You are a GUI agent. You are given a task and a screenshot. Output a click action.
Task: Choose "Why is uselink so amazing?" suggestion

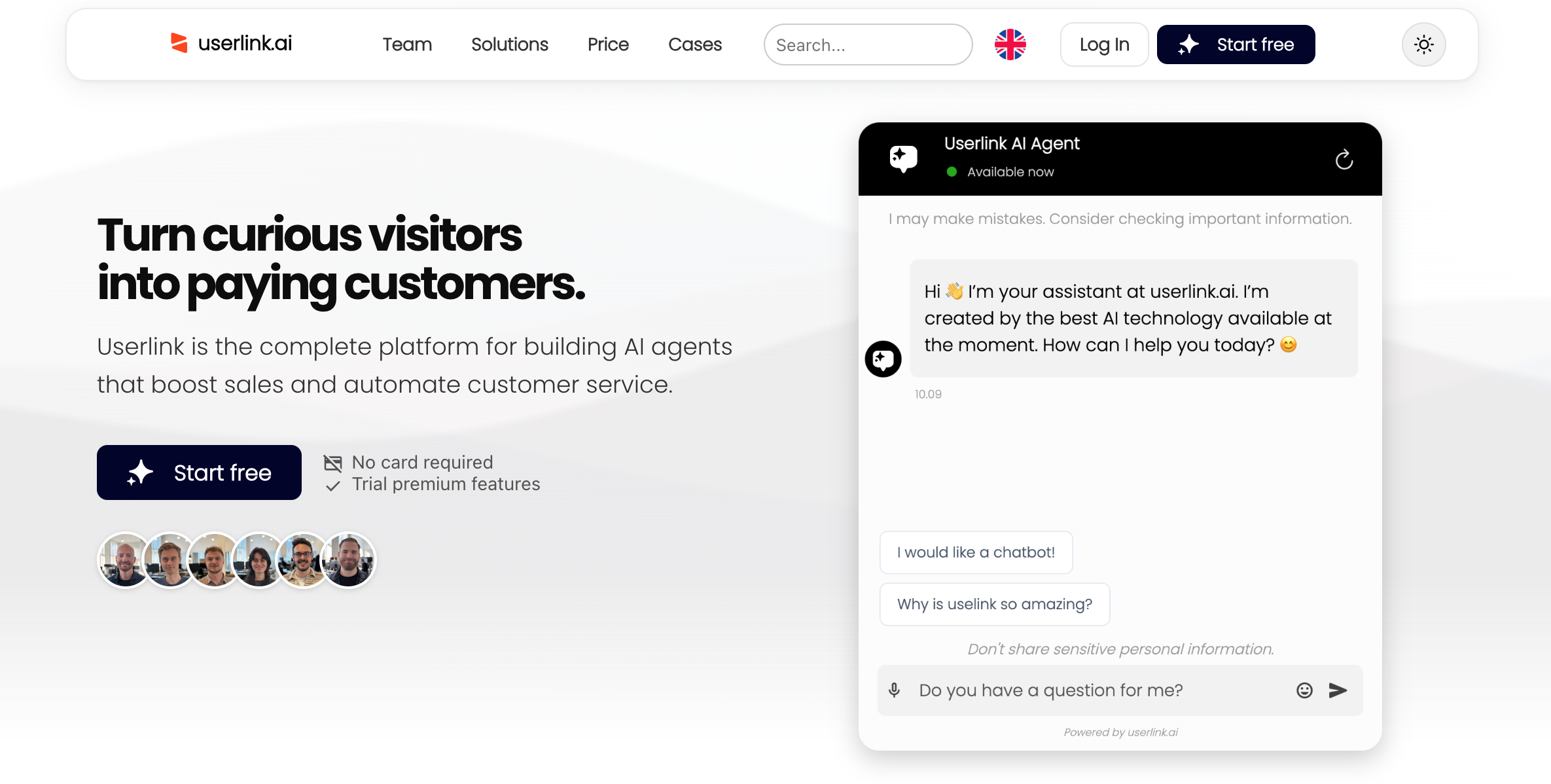[994, 604]
